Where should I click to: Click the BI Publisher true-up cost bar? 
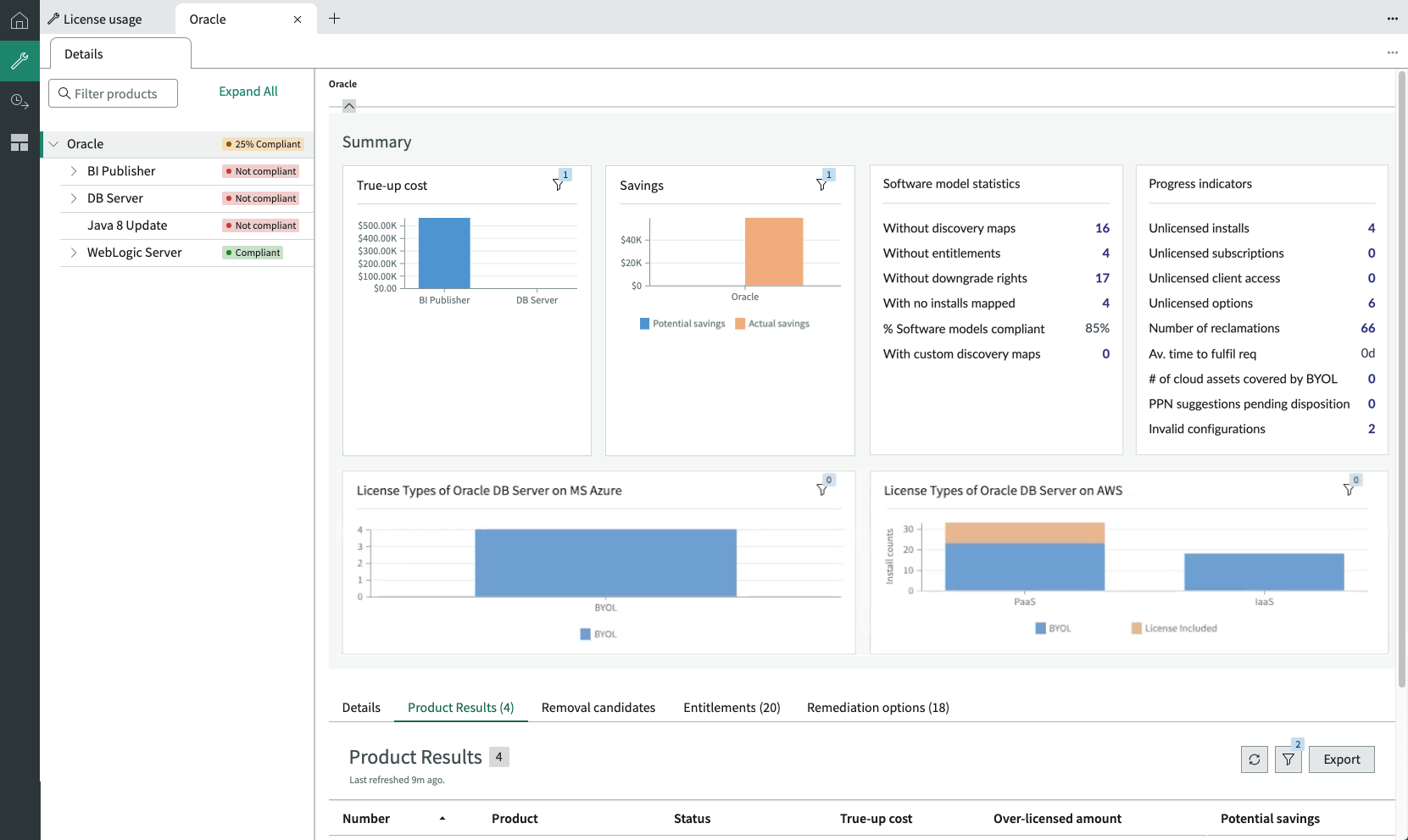tap(444, 253)
